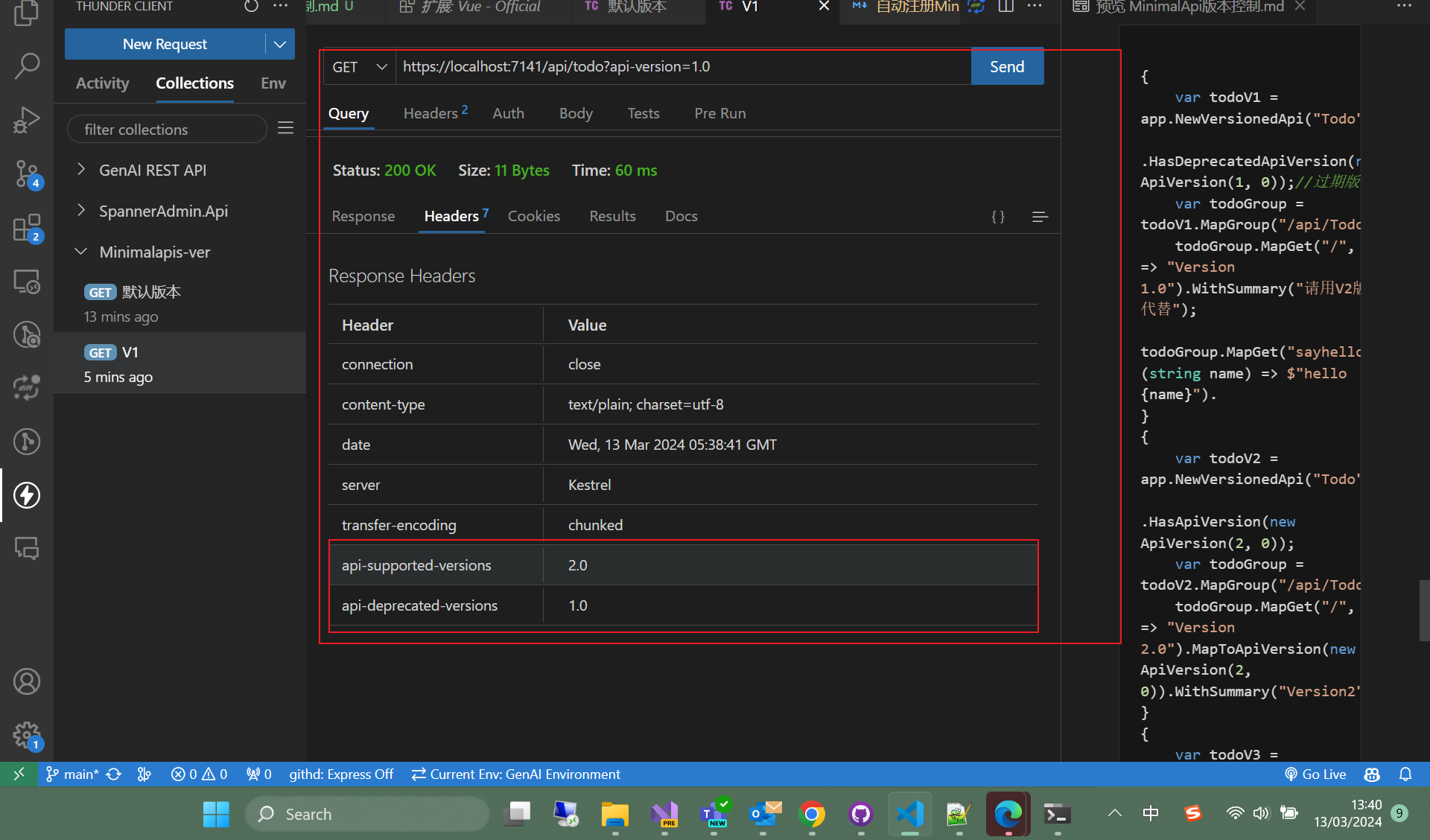Screen dimensions: 1430x840
Task: Click the taskbar Search box
Action: (x=366, y=814)
